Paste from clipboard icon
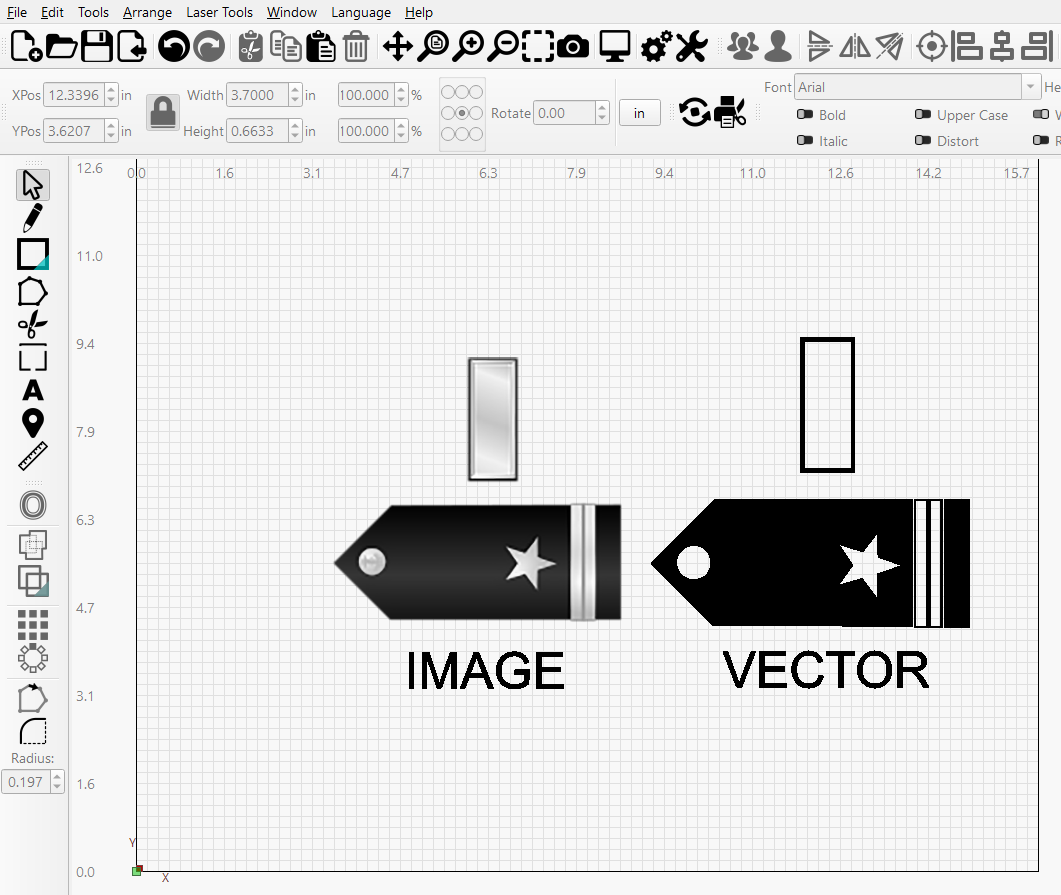Viewport: 1061px width, 895px height. 321,47
